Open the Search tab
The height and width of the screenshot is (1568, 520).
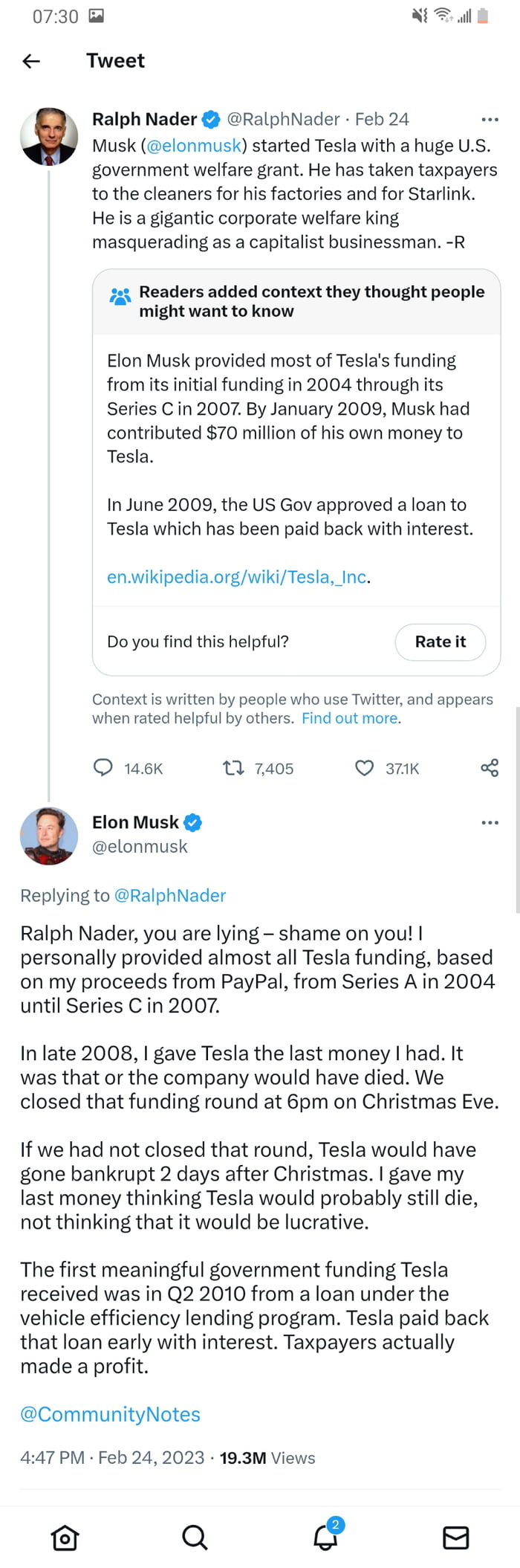click(195, 1537)
